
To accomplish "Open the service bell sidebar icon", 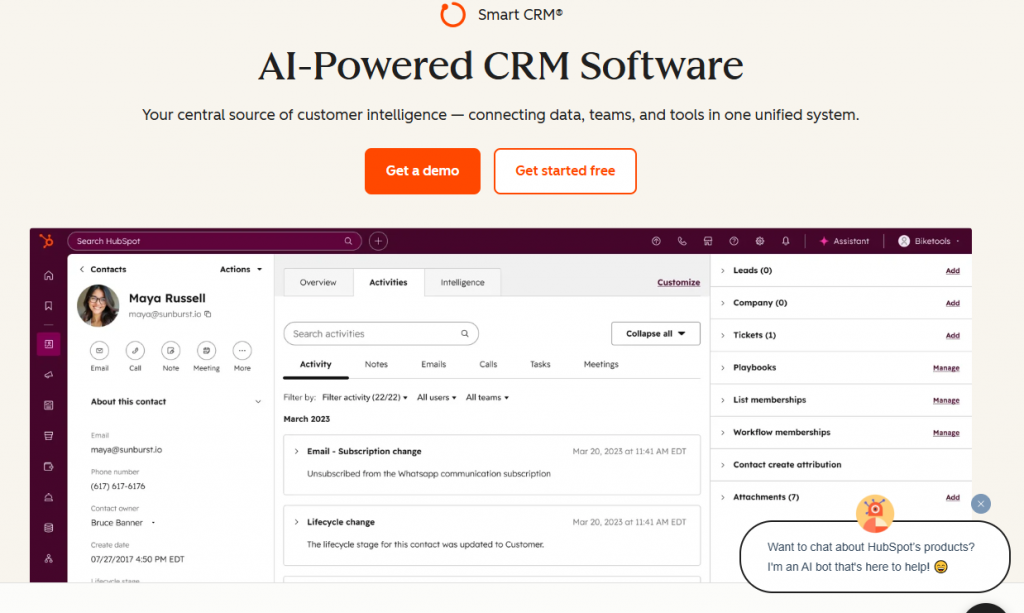I will pyautogui.click(x=48, y=497).
